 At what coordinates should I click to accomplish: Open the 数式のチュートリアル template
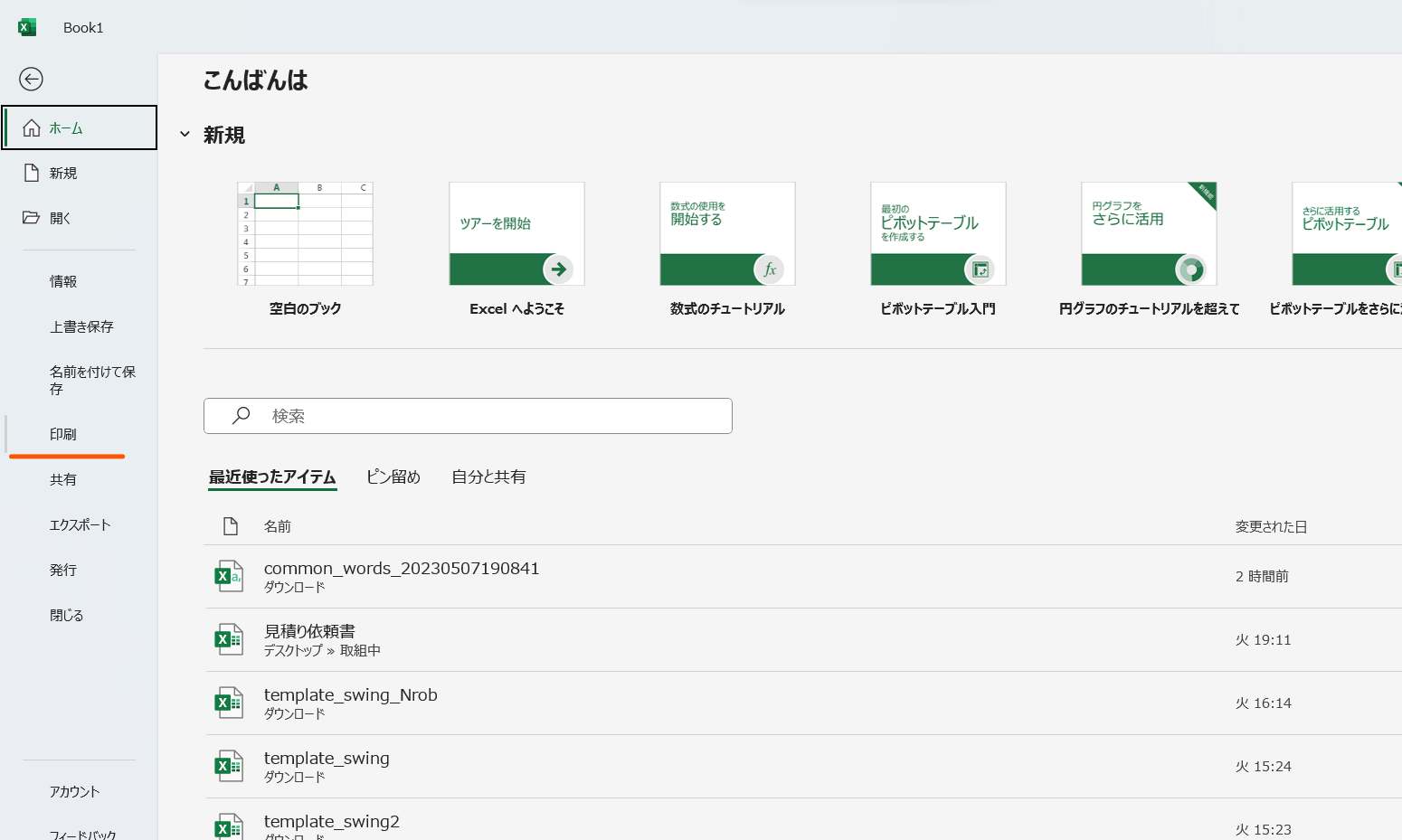pos(727,234)
